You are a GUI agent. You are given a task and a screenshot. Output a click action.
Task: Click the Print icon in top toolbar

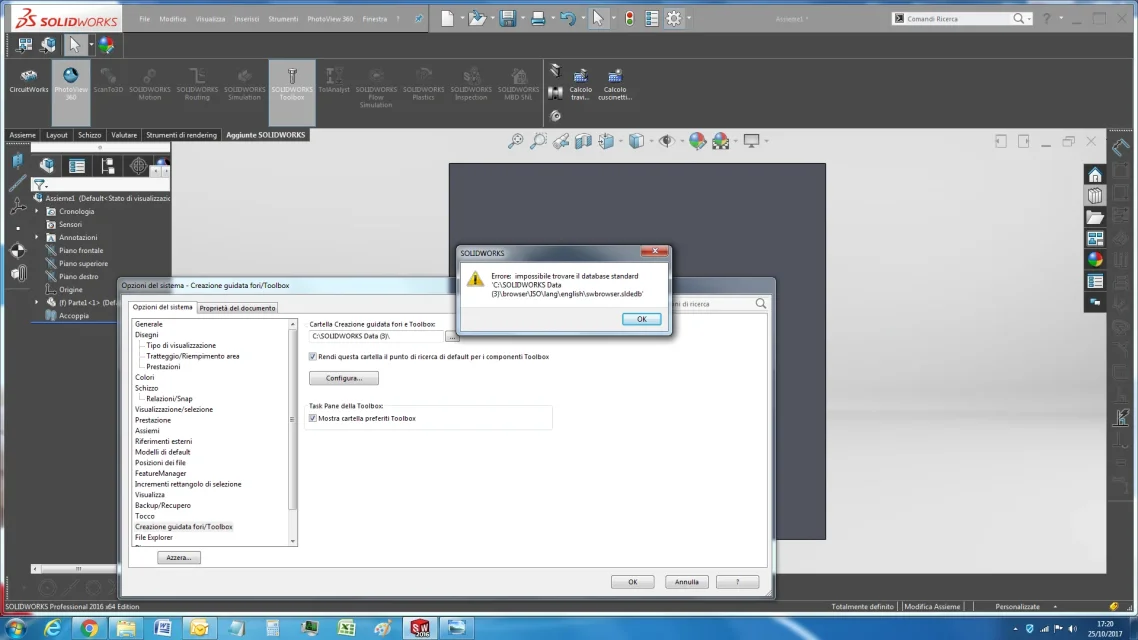[x=538, y=19]
